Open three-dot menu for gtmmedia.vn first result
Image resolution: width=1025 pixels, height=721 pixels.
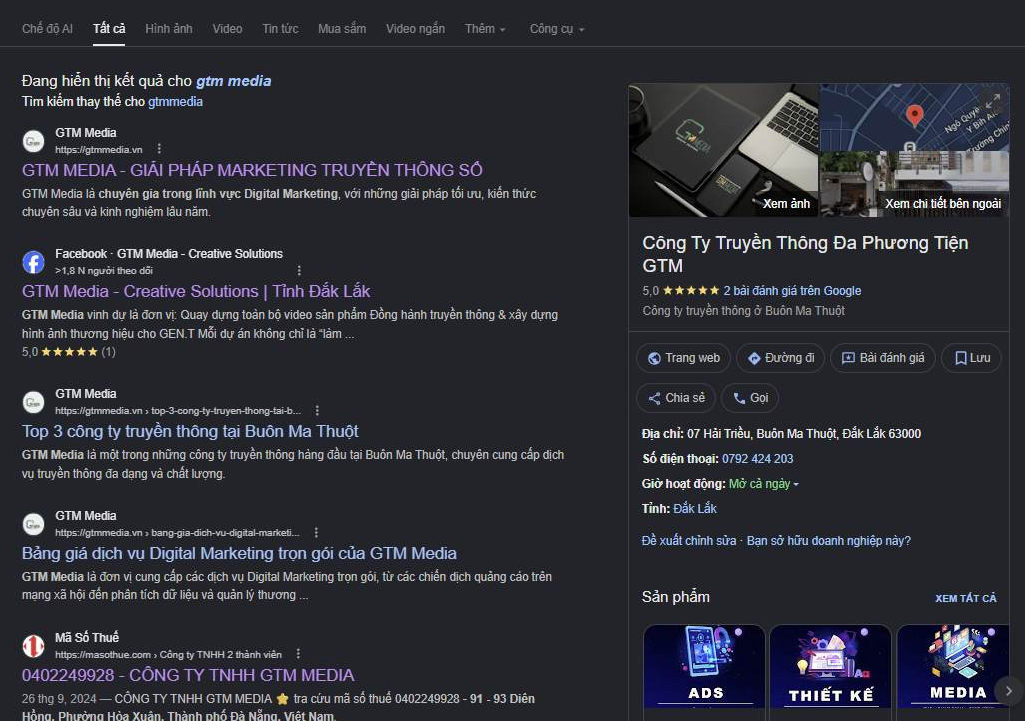159,149
